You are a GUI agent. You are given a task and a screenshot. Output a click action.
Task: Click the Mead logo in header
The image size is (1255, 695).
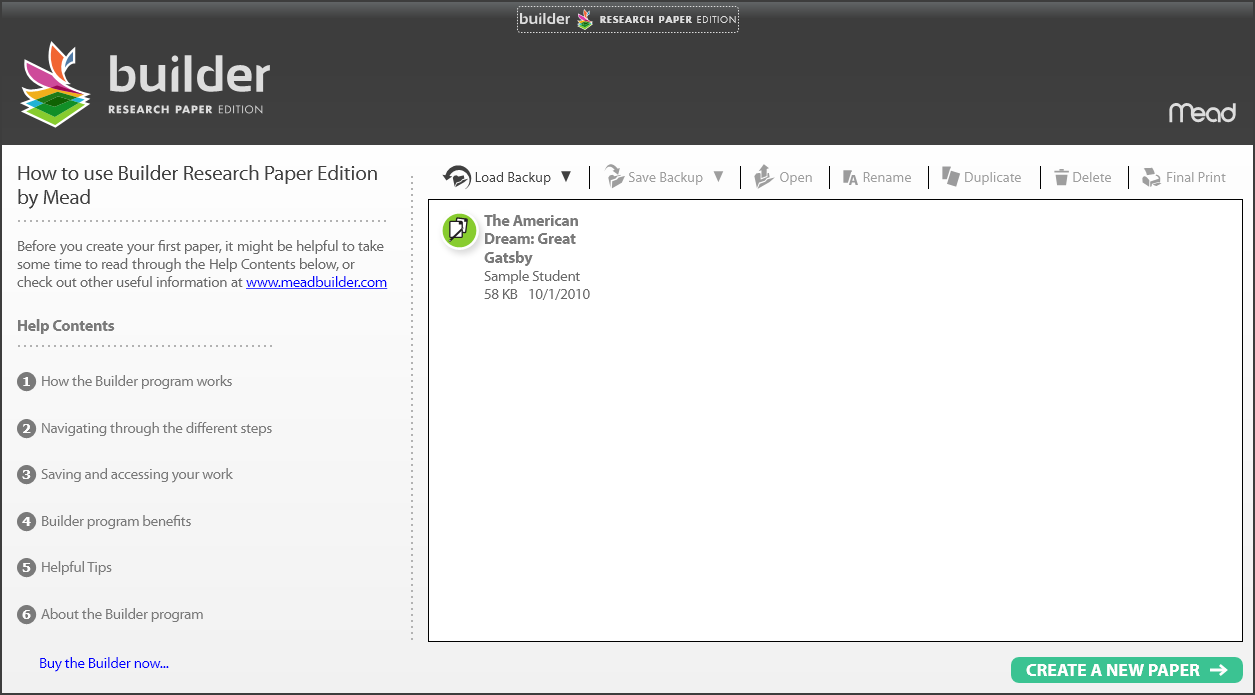(1202, 112)
